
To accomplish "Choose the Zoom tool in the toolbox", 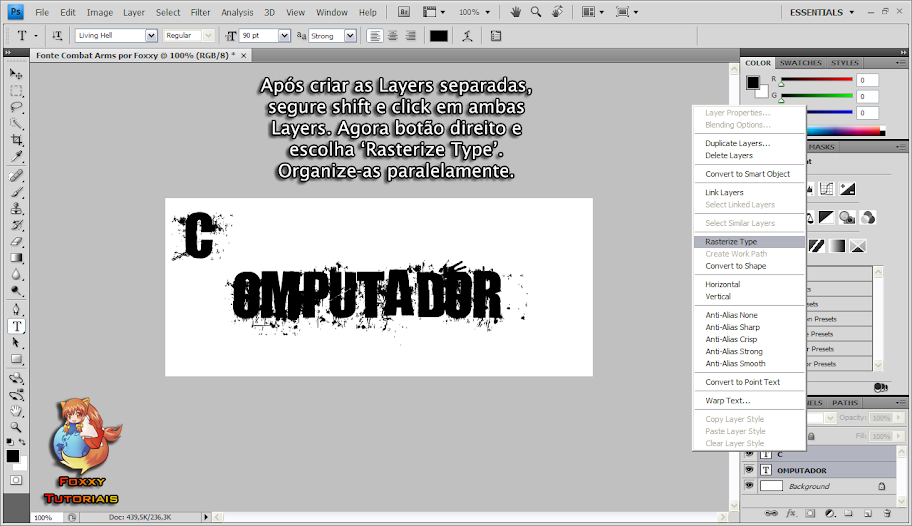I will tap(16, 427).
